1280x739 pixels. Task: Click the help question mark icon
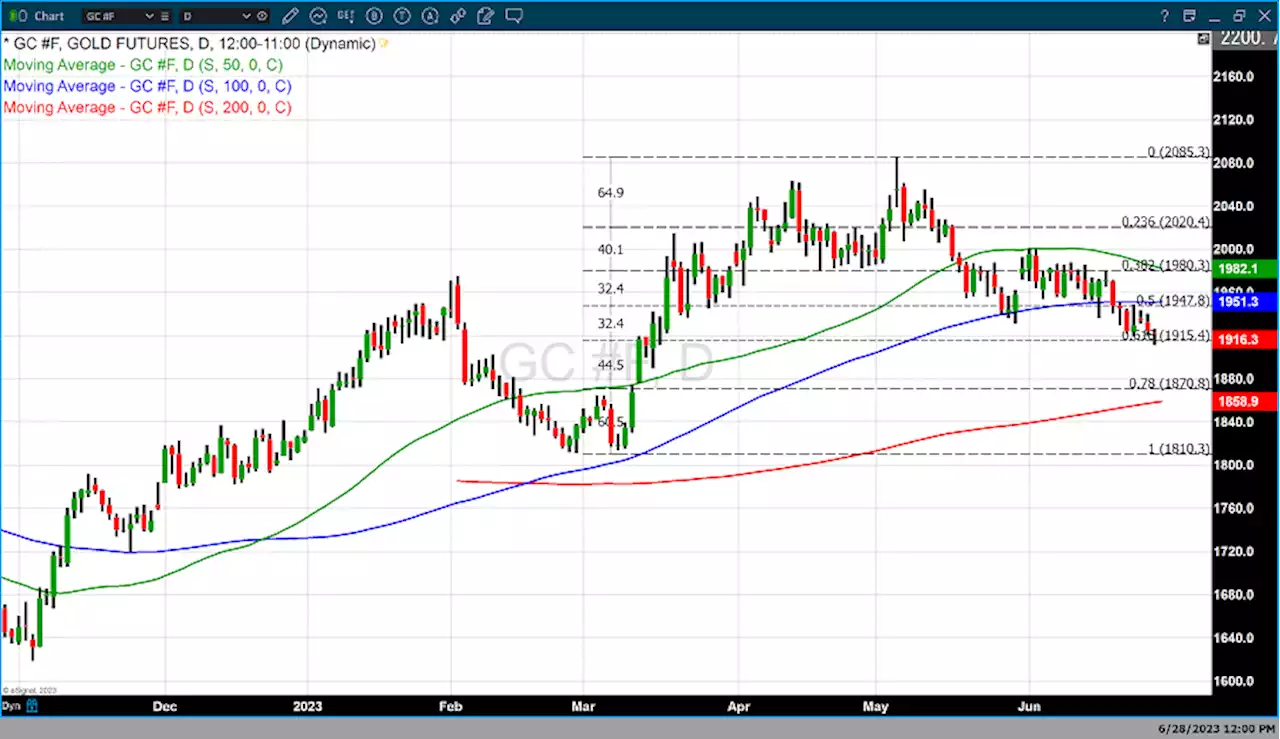point(1165,16)
